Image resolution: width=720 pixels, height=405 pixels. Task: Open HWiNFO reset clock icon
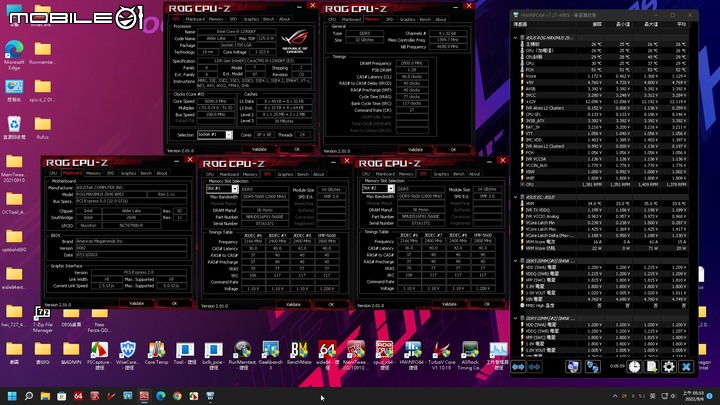coord(635,366)
